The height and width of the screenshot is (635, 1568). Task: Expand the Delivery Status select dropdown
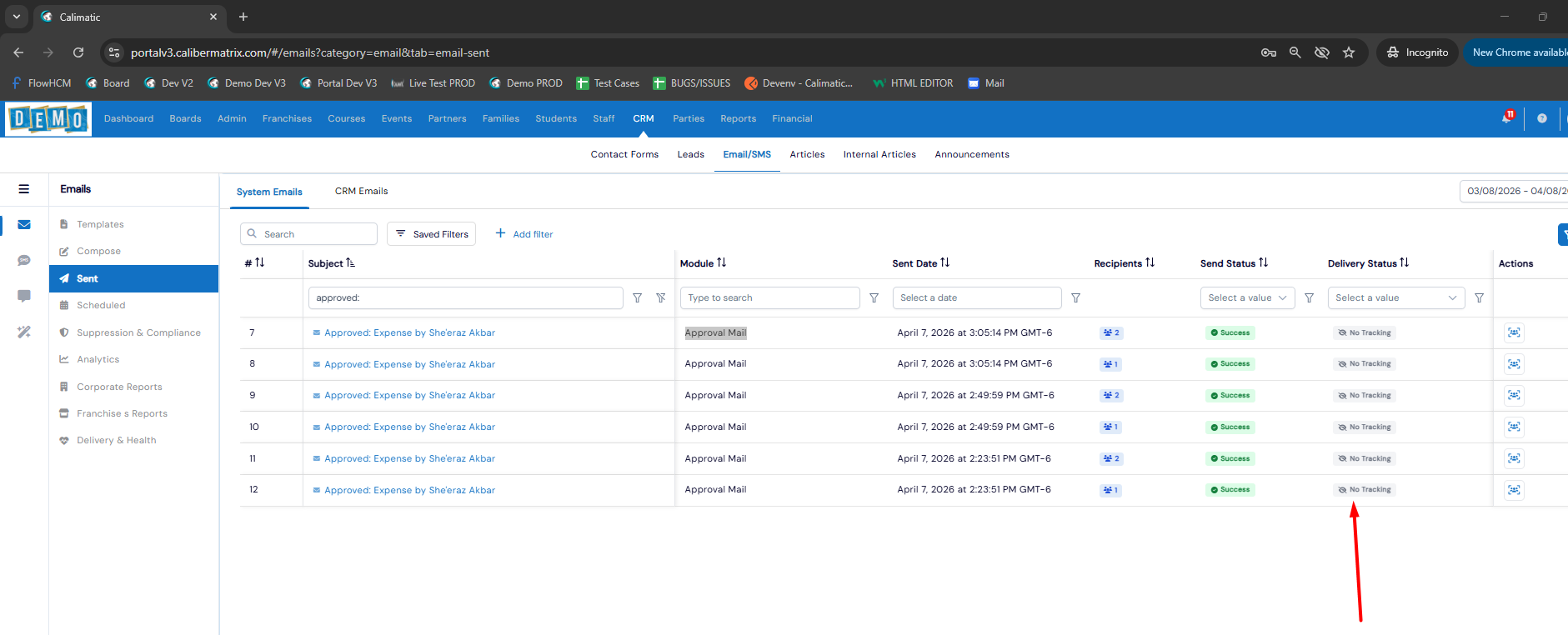coord(1395,298)
